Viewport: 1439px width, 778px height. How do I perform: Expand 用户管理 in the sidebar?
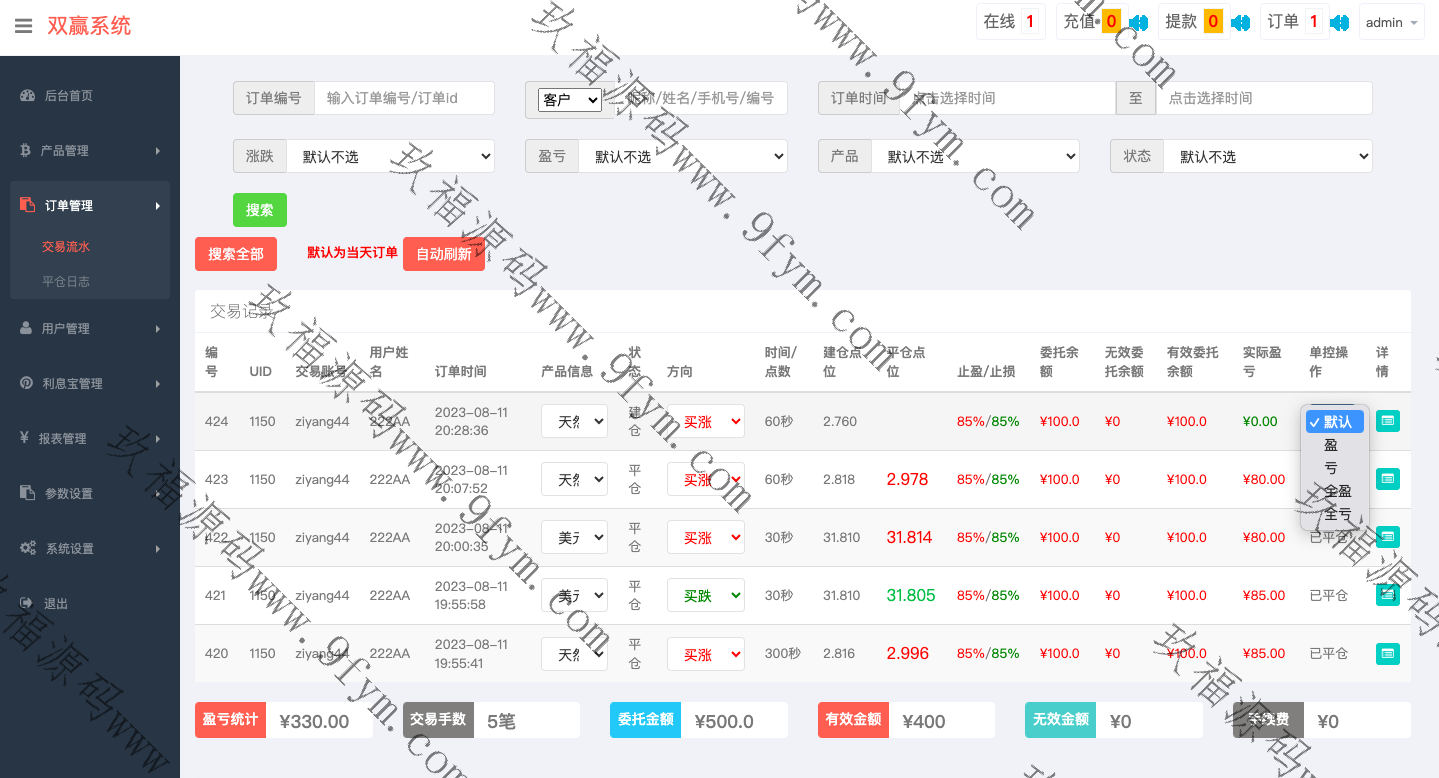[x=90, y=329]
